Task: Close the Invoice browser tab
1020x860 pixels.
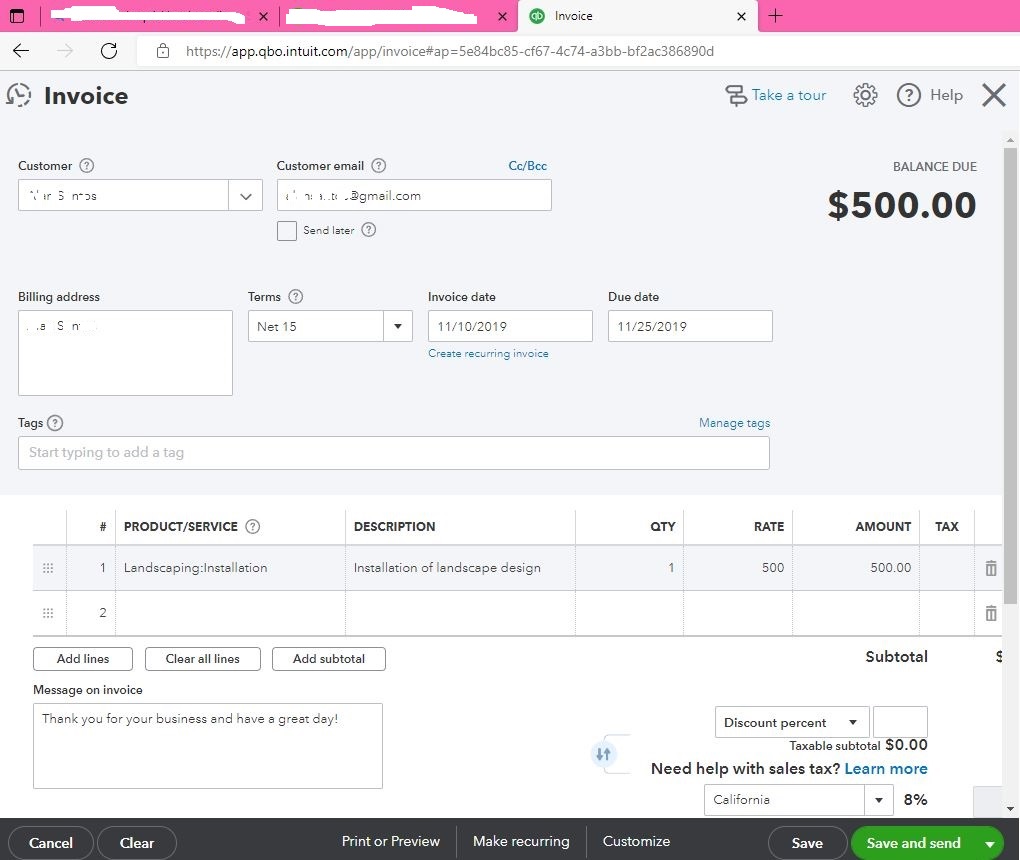Action: pos(742,16)
